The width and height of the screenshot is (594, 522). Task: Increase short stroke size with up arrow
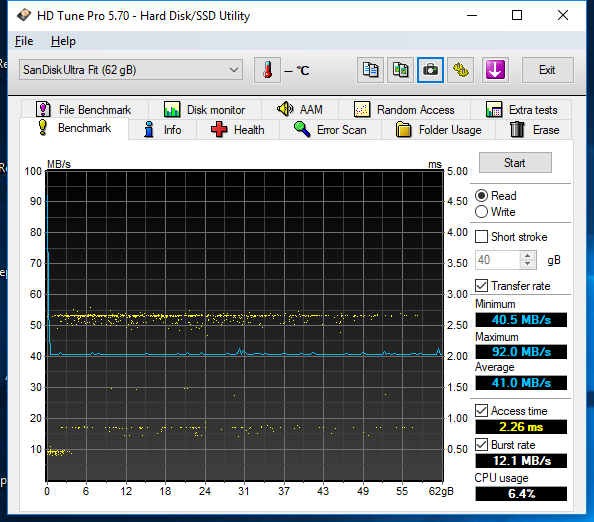[x=528, y=256]
